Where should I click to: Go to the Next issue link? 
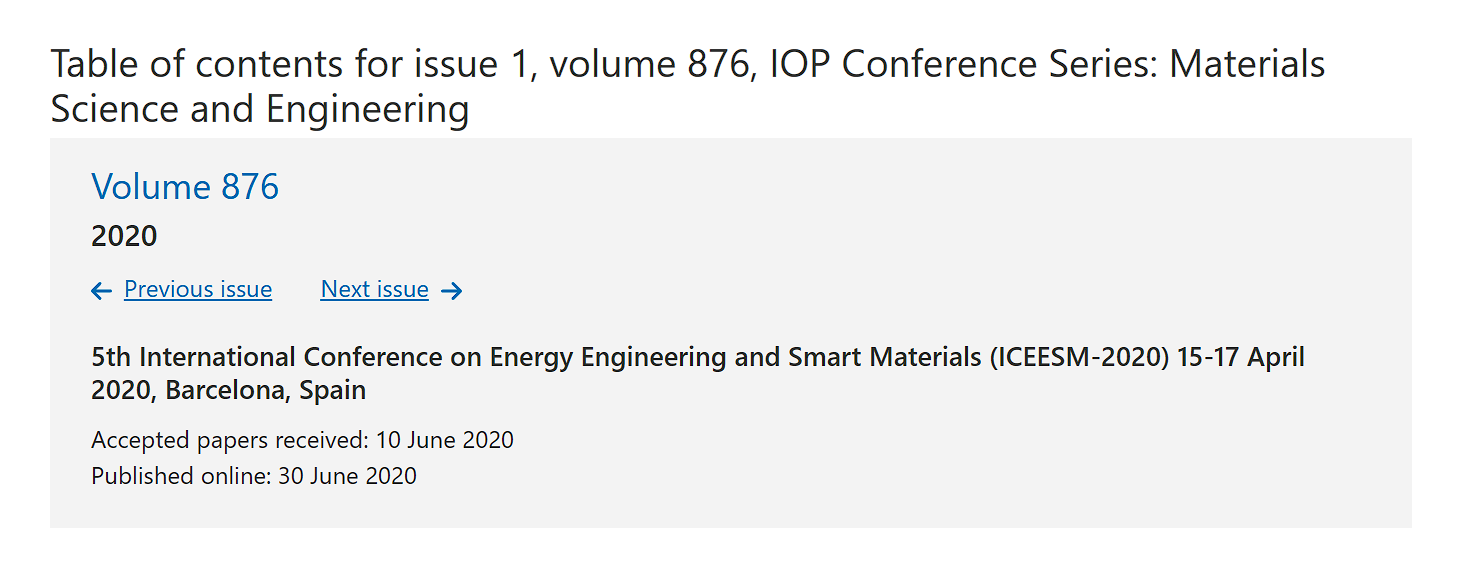coord(375,290)
